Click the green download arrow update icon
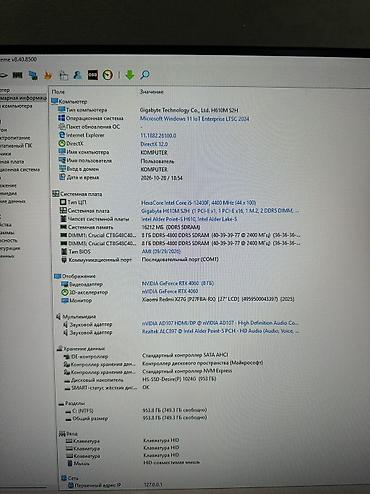The height and width of the screenshot is (494, 370). pos(130,75)
